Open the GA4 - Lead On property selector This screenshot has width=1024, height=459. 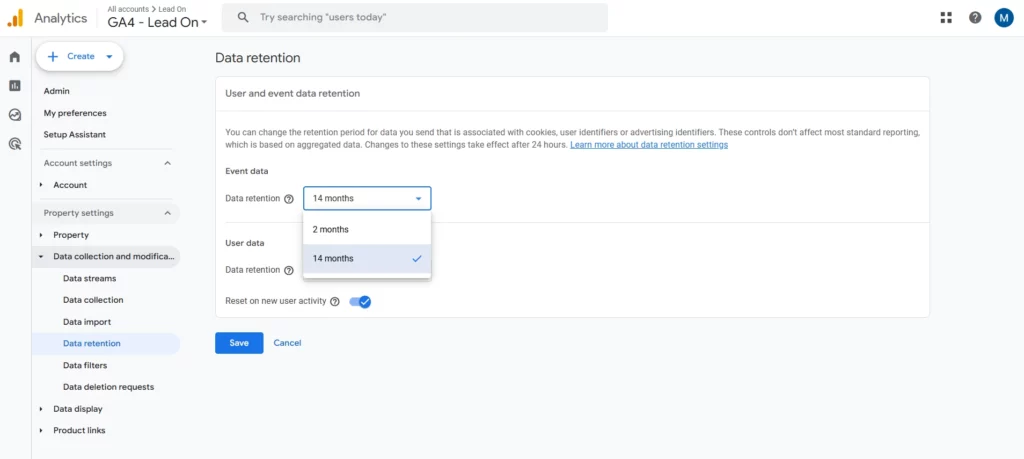click(x=158, y=22)
